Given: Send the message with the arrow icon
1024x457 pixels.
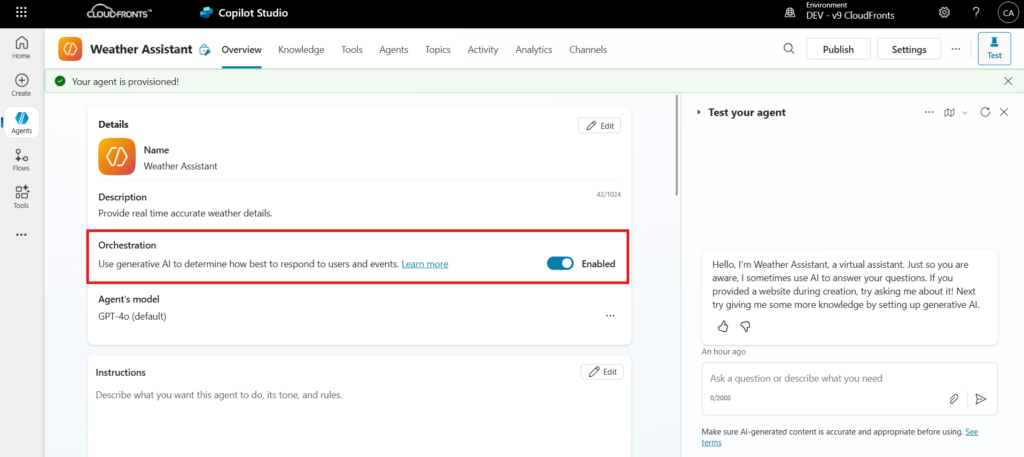Looking at the screenshot, I should coord(980,399).
